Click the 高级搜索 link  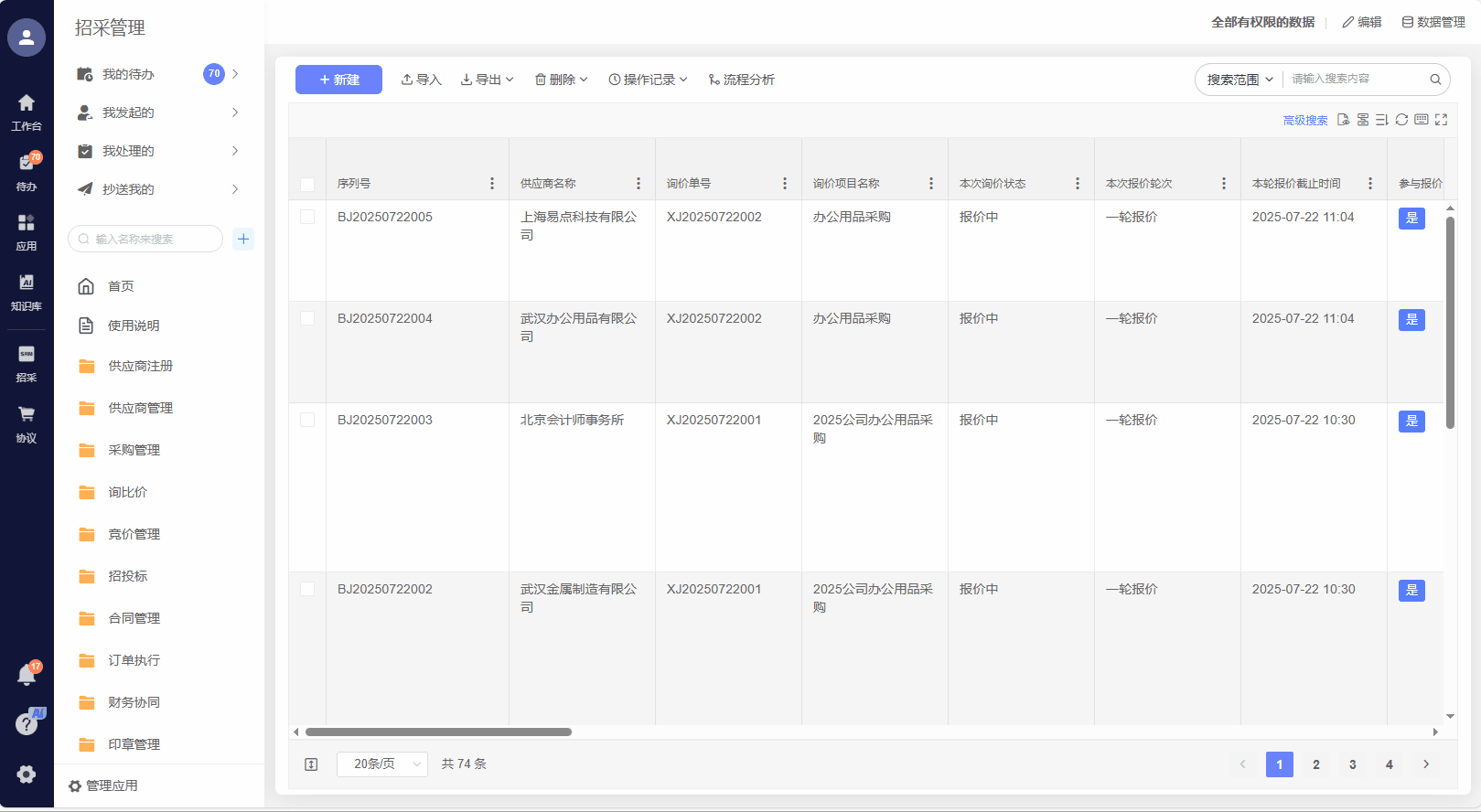(x=1304, y=121)
